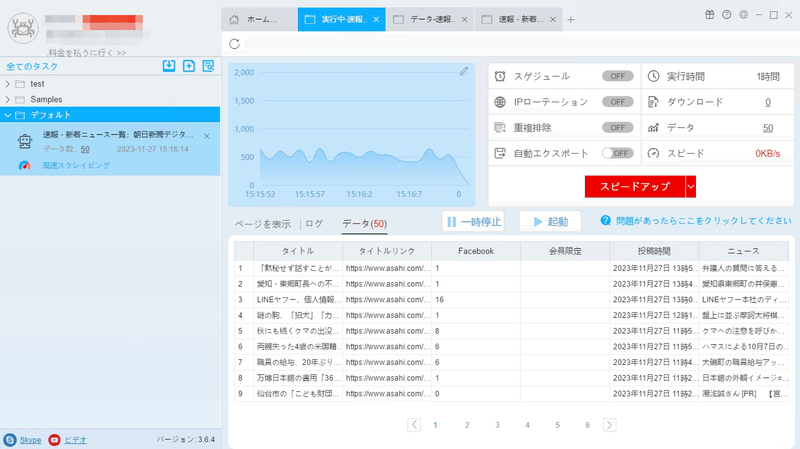Click the pencil edit icon on the chart

coord(464,71)
